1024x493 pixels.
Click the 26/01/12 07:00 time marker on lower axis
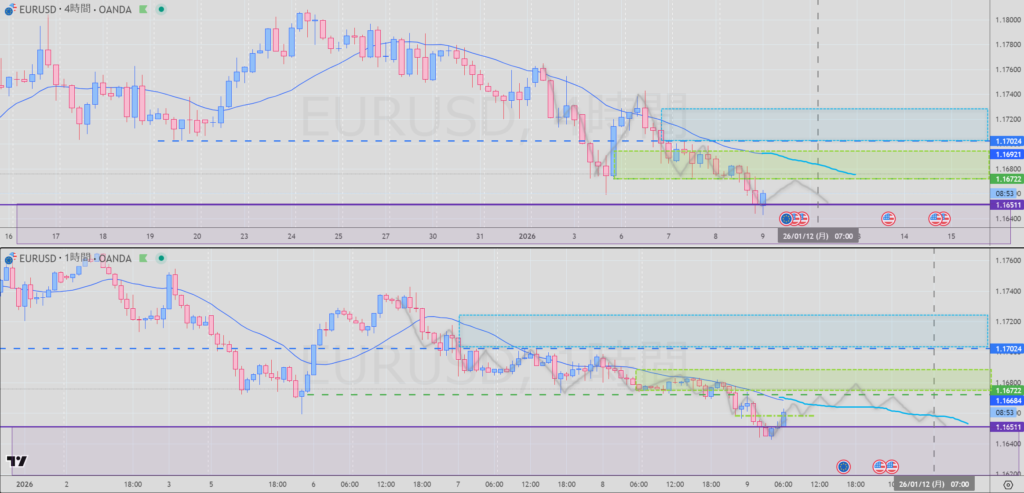coord(933,484)
